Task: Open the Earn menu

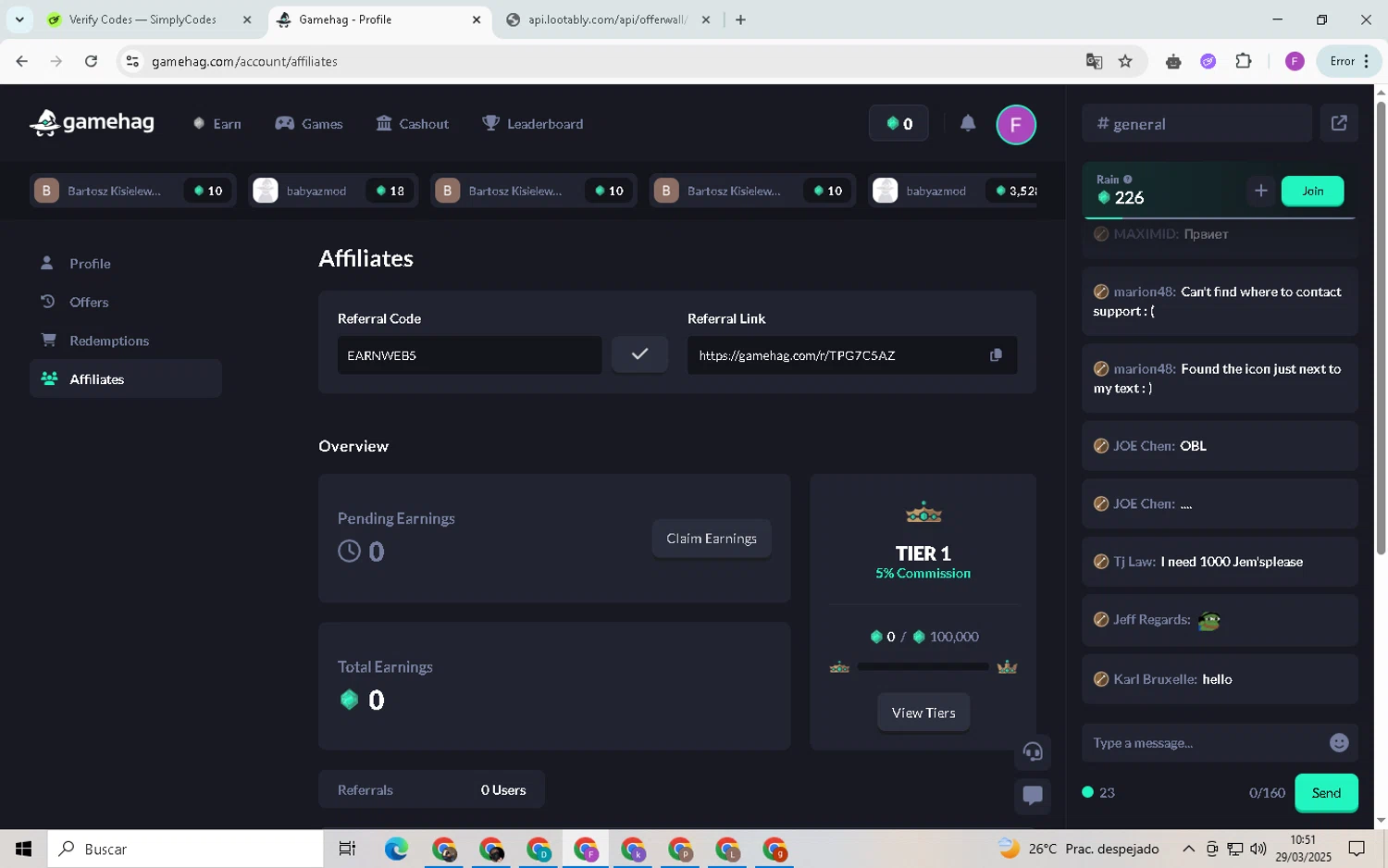Action: 217,124
